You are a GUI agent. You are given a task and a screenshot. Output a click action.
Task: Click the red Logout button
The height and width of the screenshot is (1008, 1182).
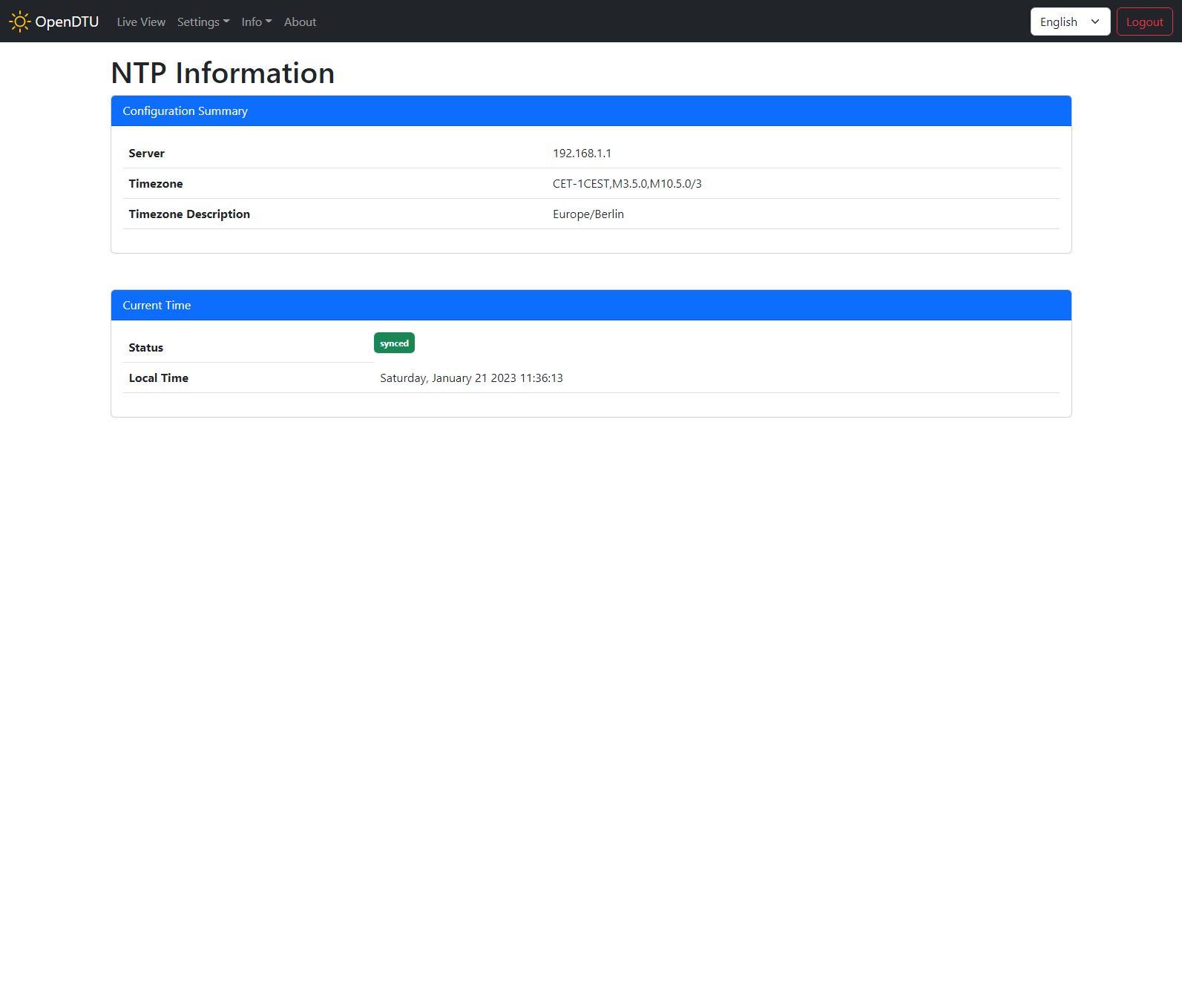tap(1144, 22)
